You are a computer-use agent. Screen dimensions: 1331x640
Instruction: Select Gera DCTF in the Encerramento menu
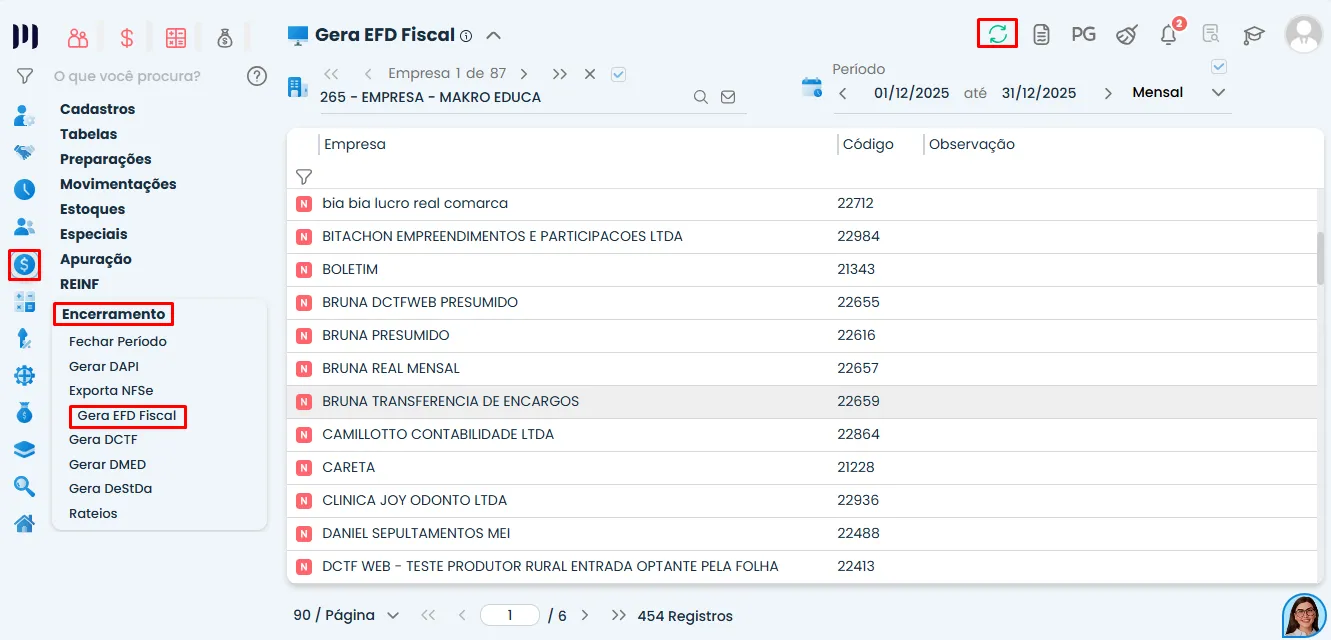point(103,440)
